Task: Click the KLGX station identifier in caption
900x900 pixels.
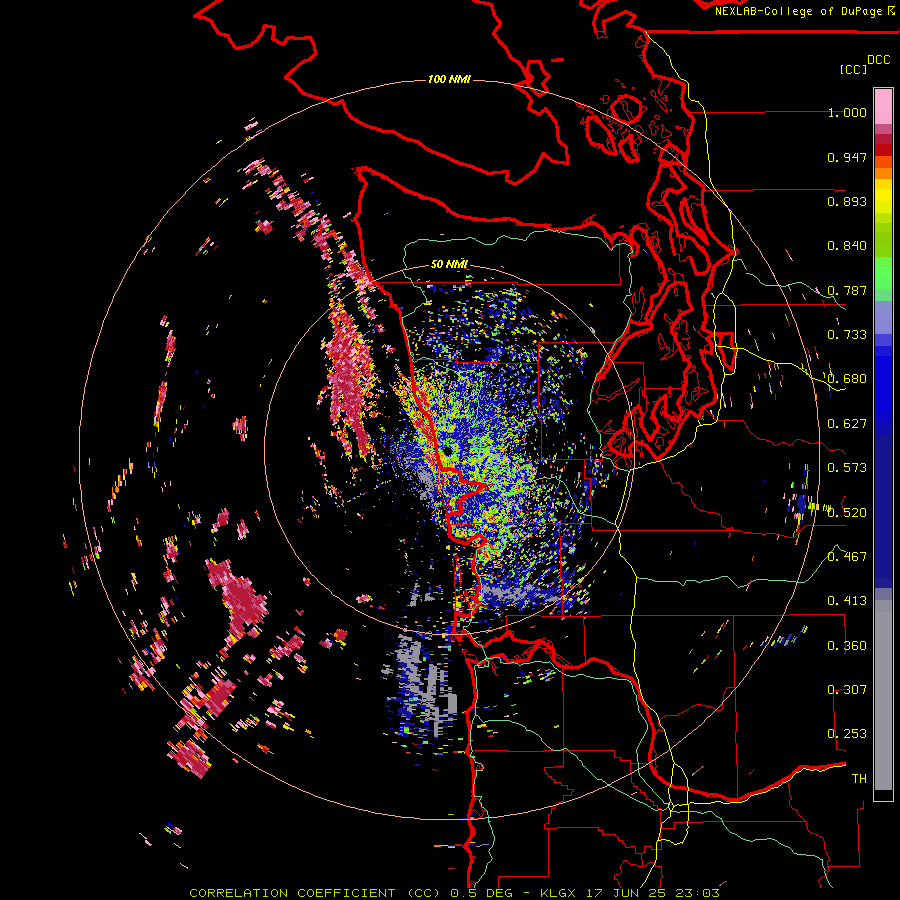Action: point(558,893)
